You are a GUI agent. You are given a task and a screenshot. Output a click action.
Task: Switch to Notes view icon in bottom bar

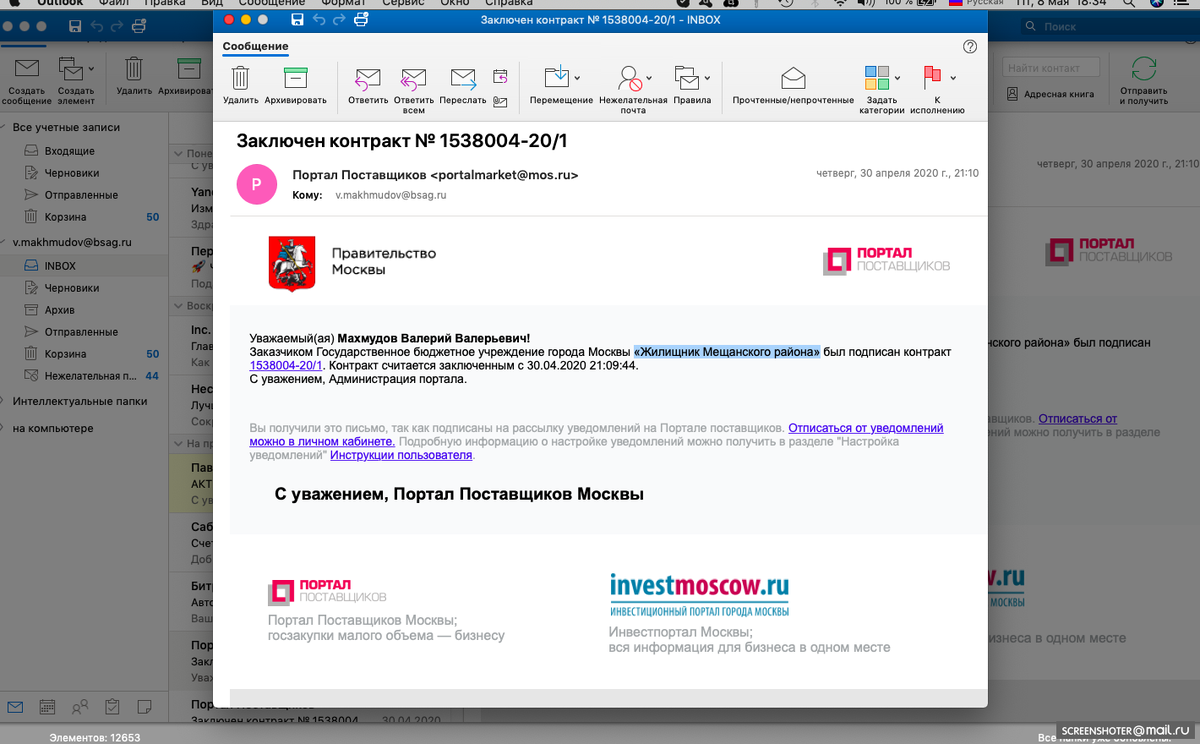point(145,706)
